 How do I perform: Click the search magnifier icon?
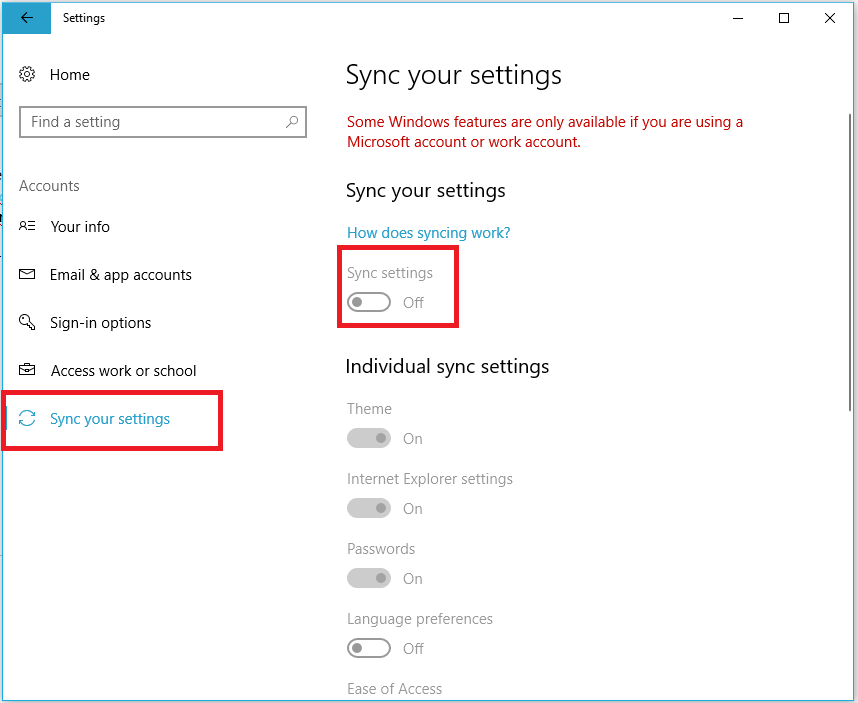pos(292,121)
